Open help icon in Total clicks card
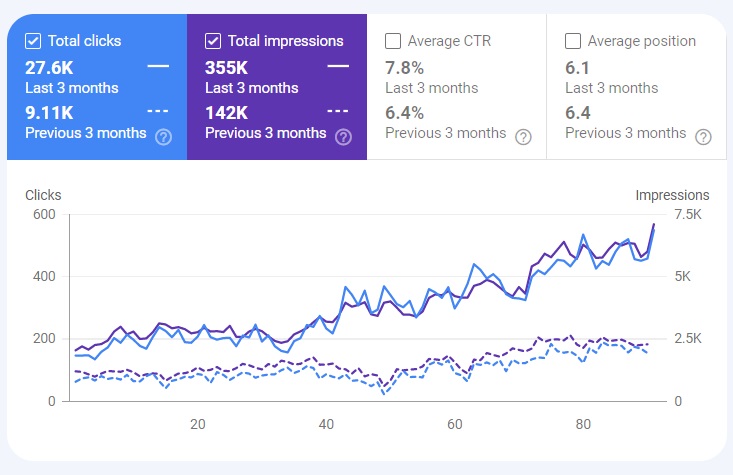733x475 pixels. (x=163, y=137)
